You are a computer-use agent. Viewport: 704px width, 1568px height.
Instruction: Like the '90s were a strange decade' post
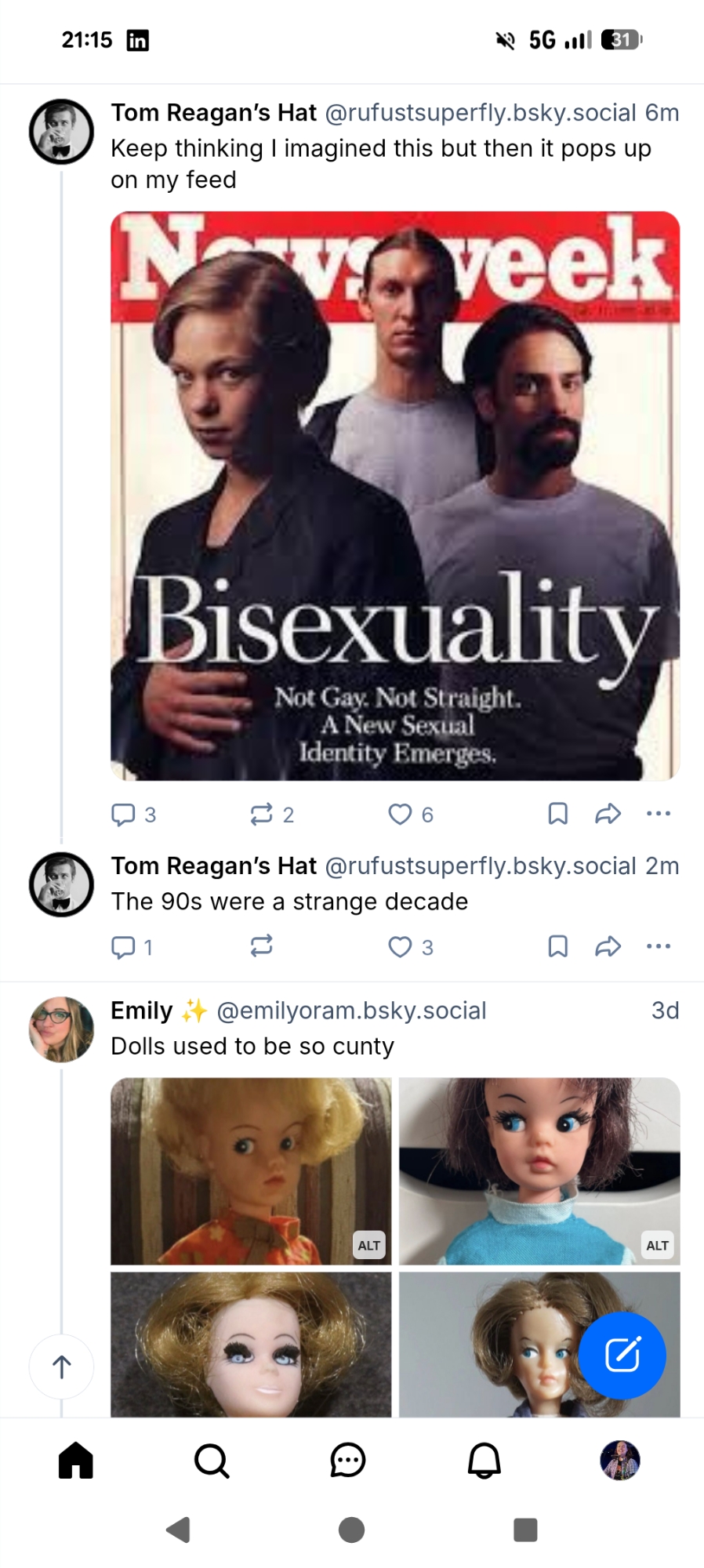[401, 947]
